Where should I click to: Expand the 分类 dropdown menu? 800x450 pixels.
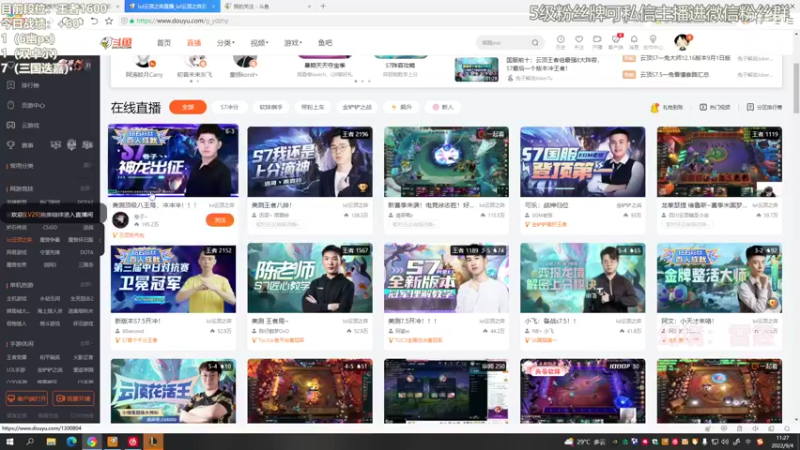226,43
